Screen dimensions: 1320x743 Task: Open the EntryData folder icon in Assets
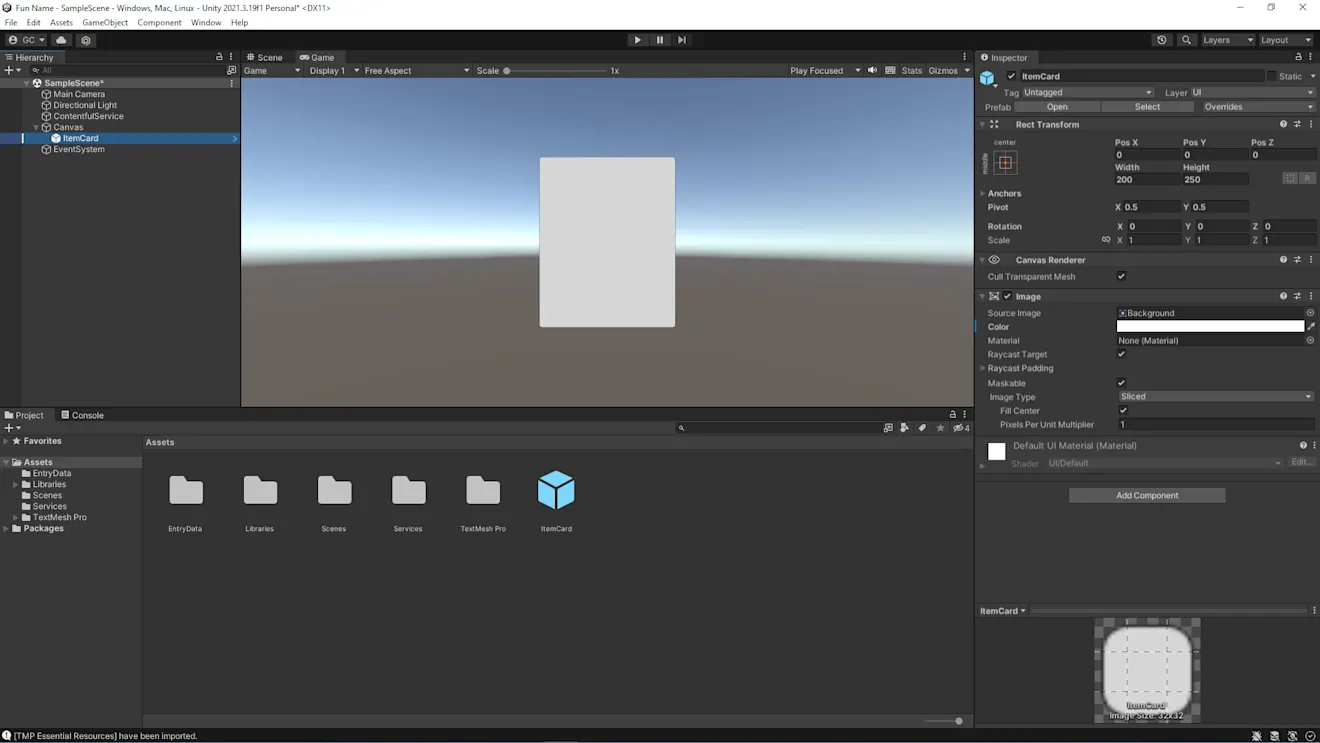pos(186,490)
